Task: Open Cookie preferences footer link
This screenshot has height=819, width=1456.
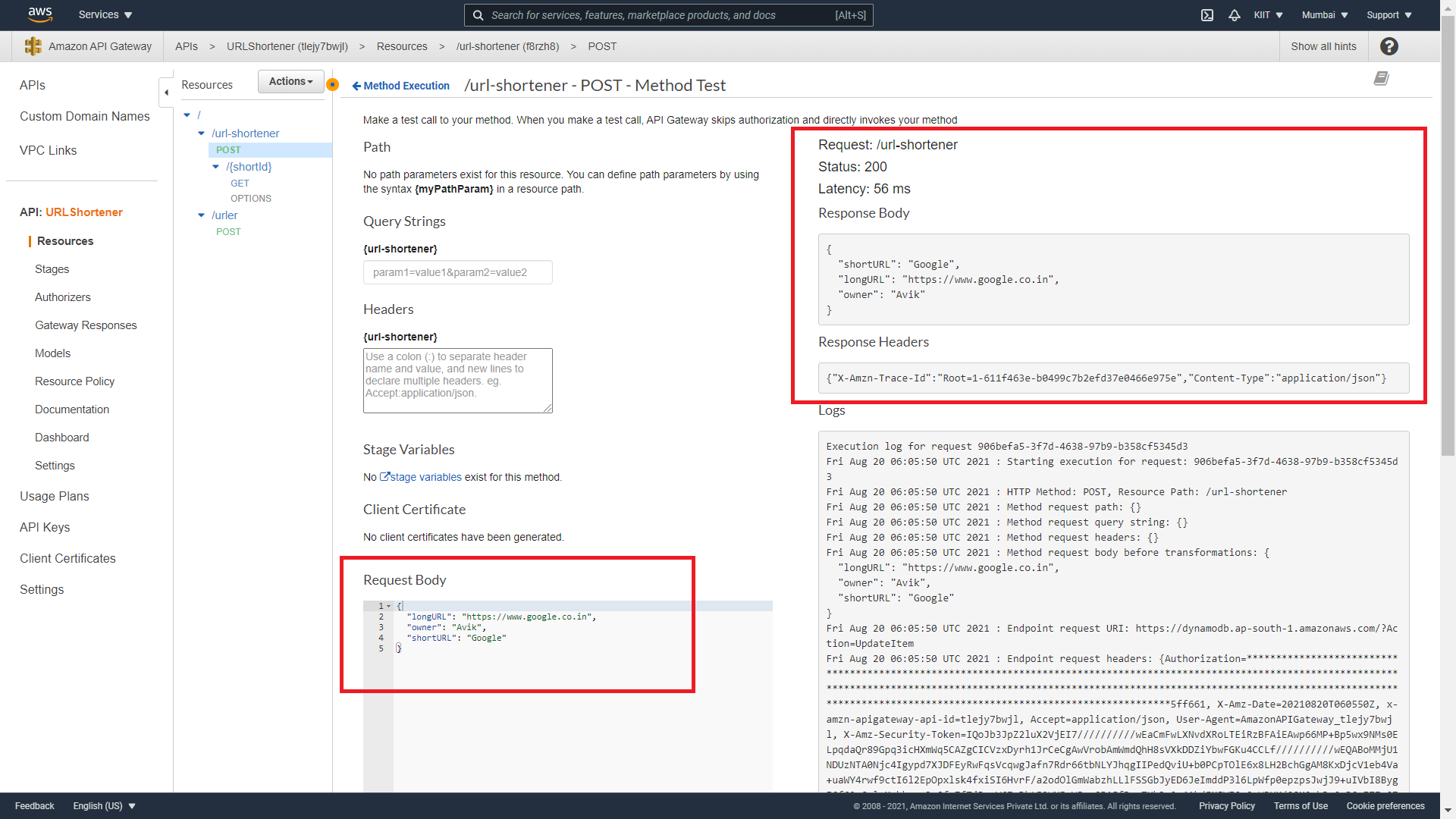Action: click(x=1385, y=806)
